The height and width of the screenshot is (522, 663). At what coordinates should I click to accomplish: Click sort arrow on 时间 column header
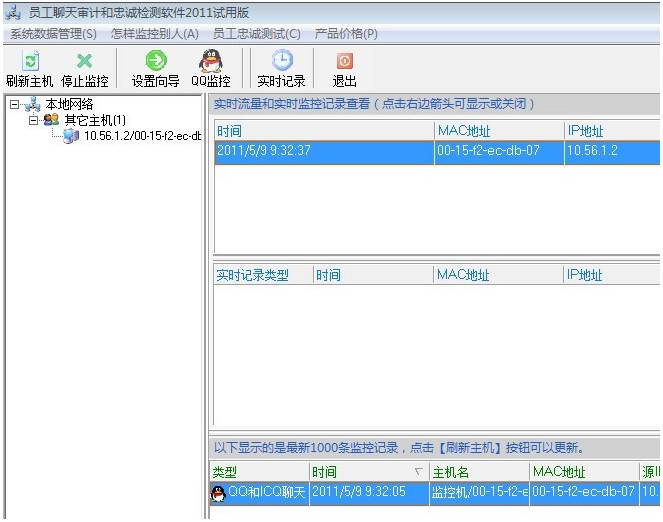[417, 472]
